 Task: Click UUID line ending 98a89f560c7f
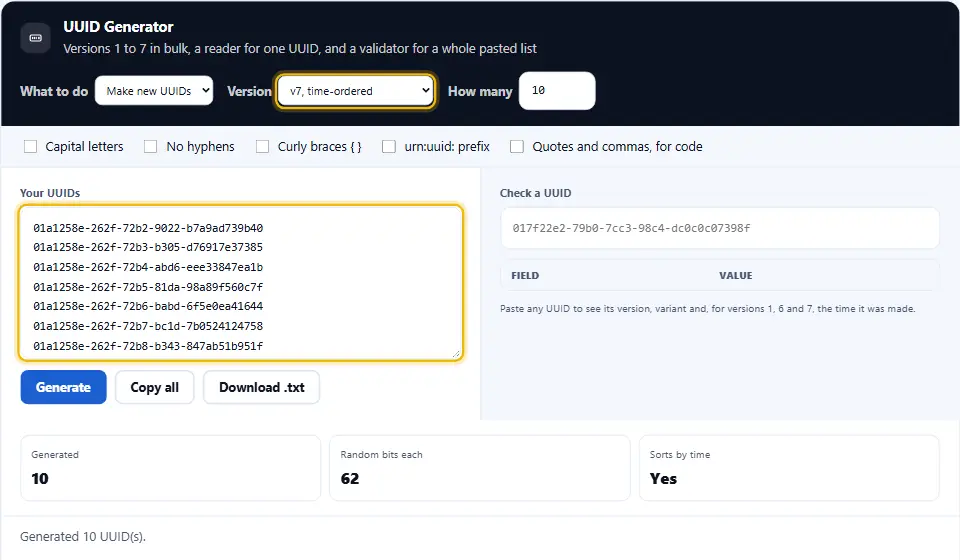click(148, 286)
